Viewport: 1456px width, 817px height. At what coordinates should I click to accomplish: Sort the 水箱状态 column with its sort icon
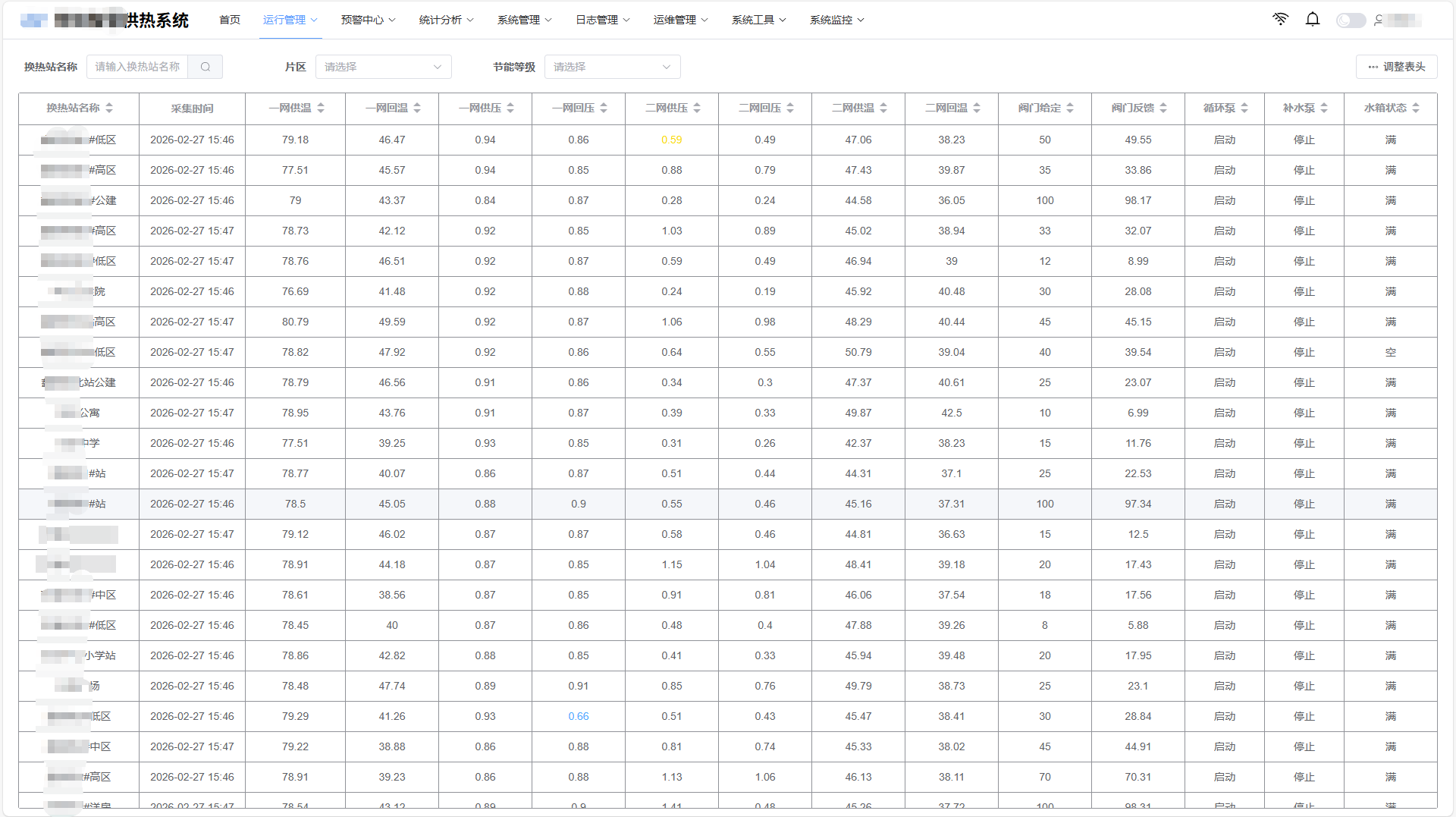pos(1415,108)
